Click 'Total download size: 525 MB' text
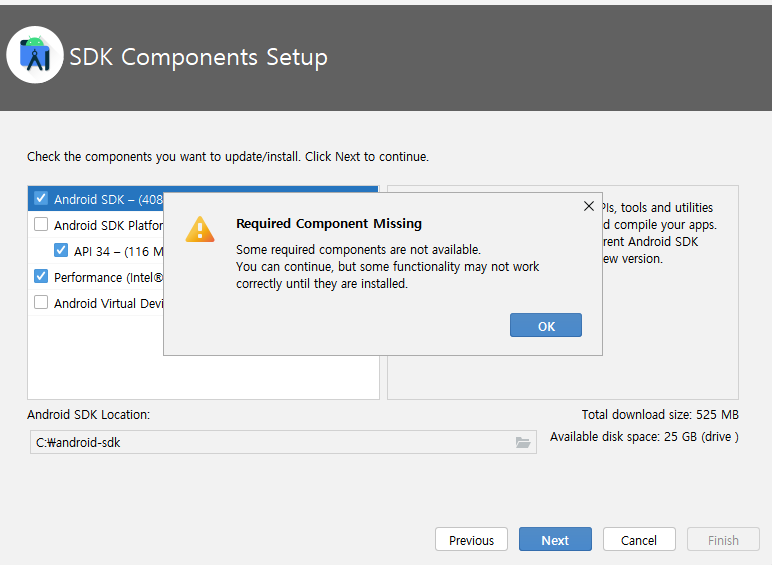The height and width of the screenshot is (565, 772). 660,415
